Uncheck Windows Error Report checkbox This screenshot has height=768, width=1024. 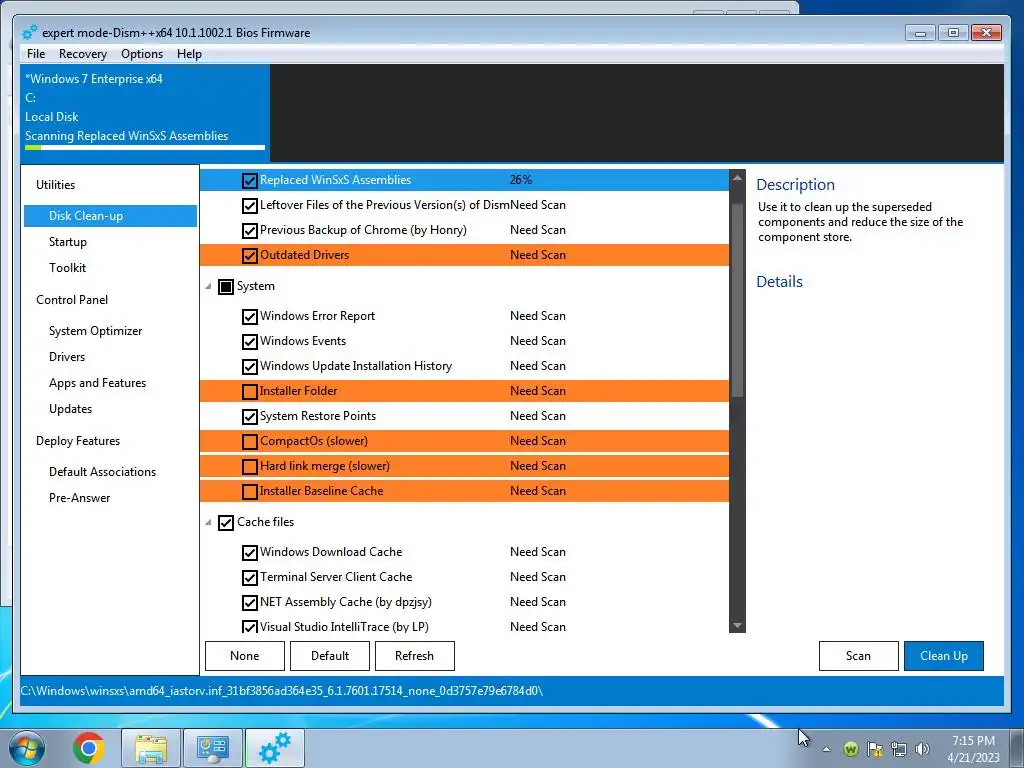[x=249, y=317]
